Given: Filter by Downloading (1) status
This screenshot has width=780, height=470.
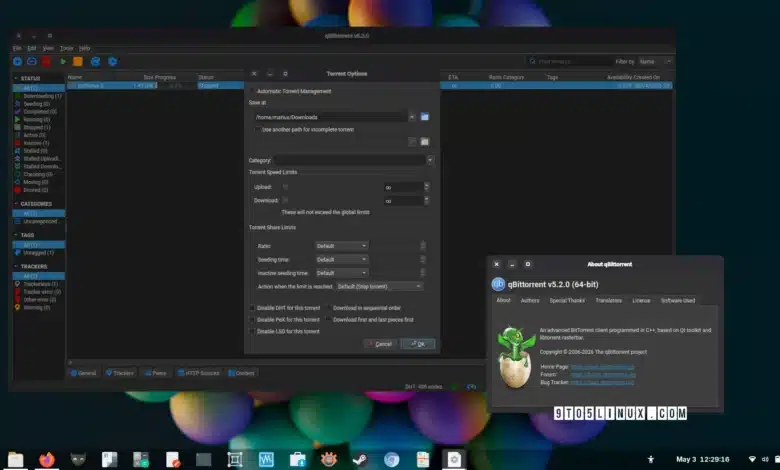Looking at the screenshot, I should click(x=39, y=96).
